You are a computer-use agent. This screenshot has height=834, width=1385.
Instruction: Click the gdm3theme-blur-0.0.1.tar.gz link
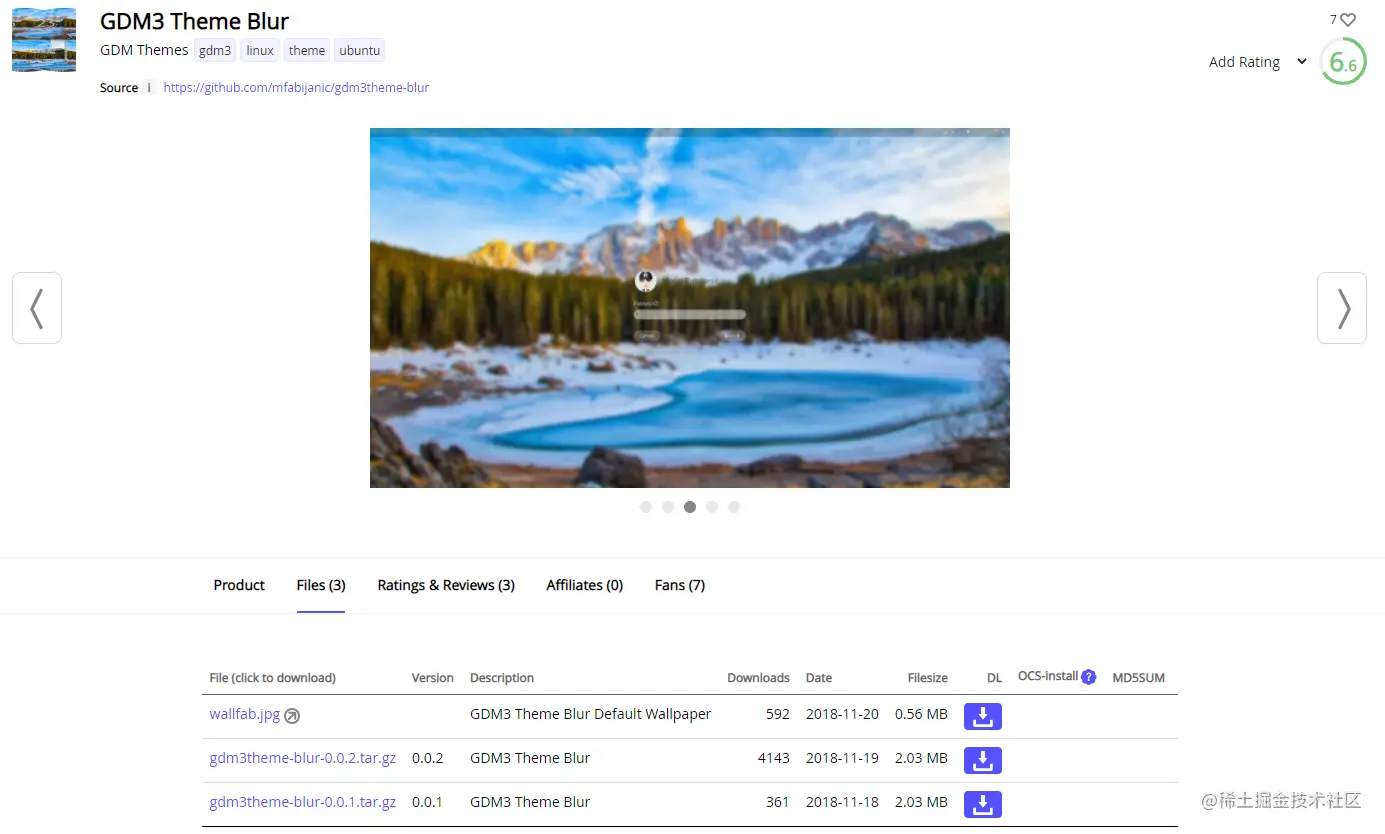click(x=303, y=802)
